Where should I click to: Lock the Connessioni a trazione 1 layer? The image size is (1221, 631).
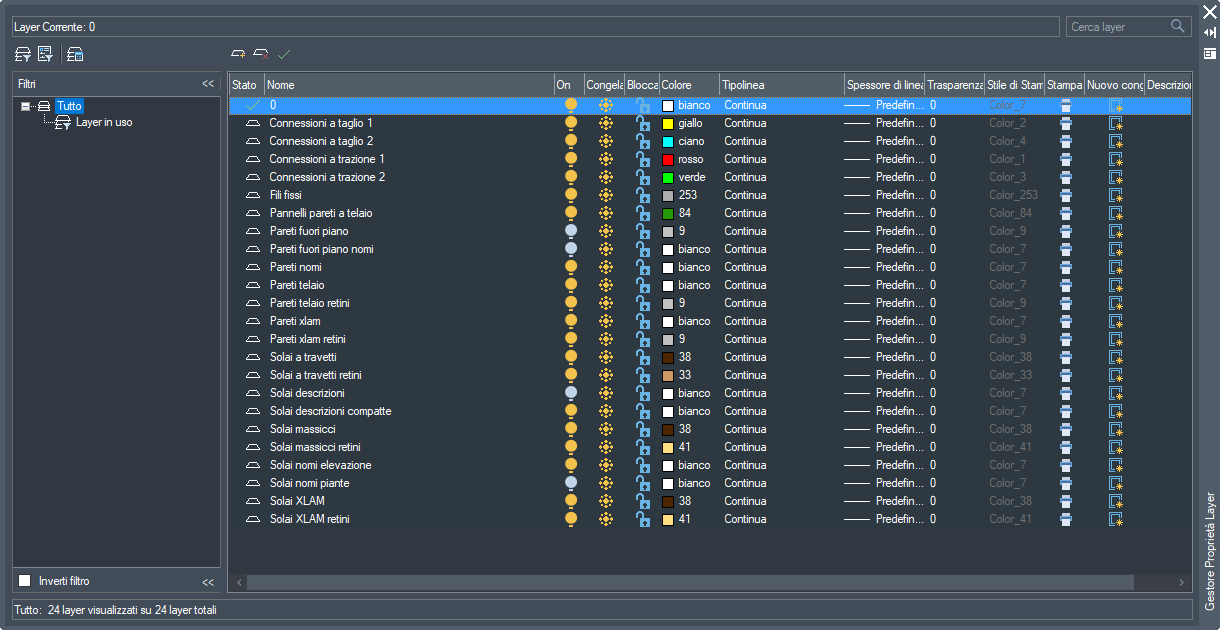tap(643, 159)
